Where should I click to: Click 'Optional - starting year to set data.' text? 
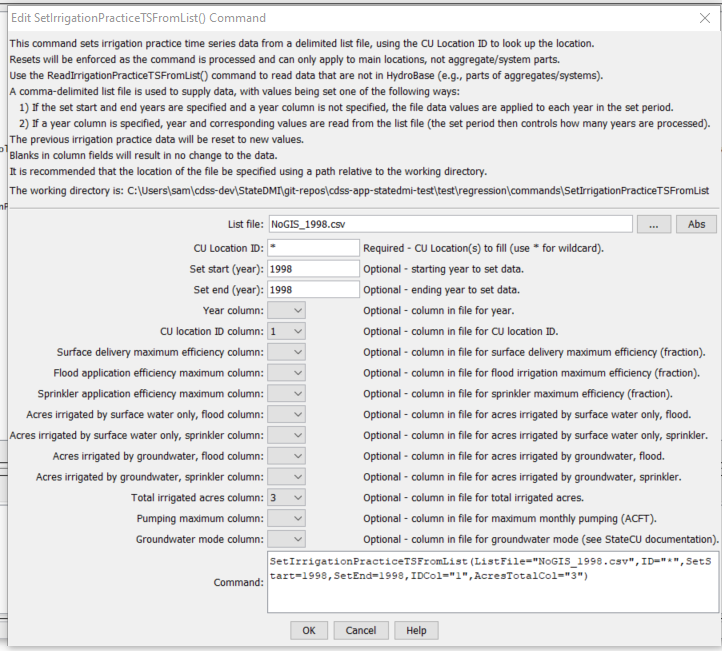tap(443, 269)
